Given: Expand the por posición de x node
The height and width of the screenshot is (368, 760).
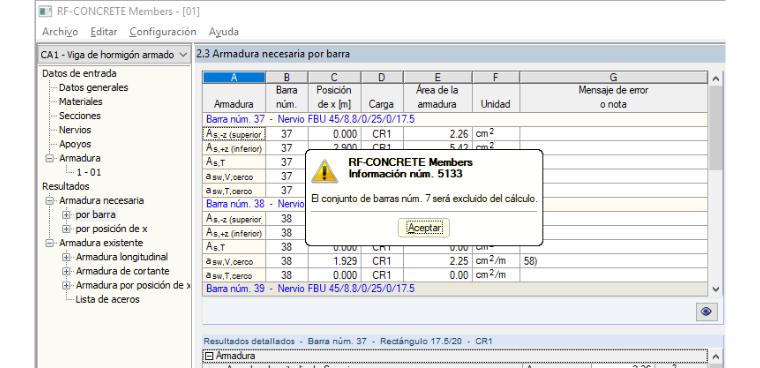Looking at the screenshot, I should tap(66, 228).
